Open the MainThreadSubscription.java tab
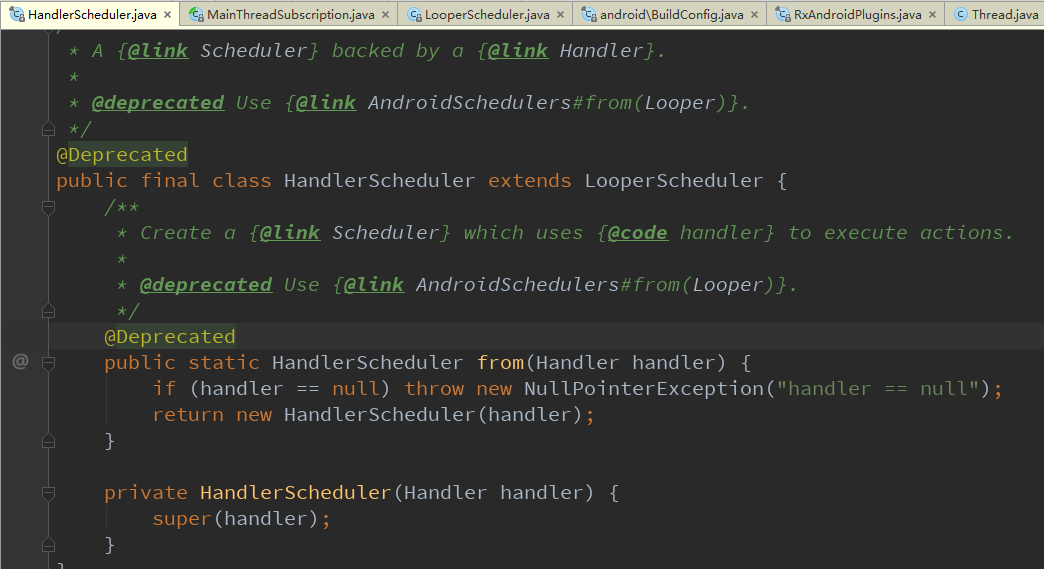Viewport: 1044px width, 569px height. (290, 14)
